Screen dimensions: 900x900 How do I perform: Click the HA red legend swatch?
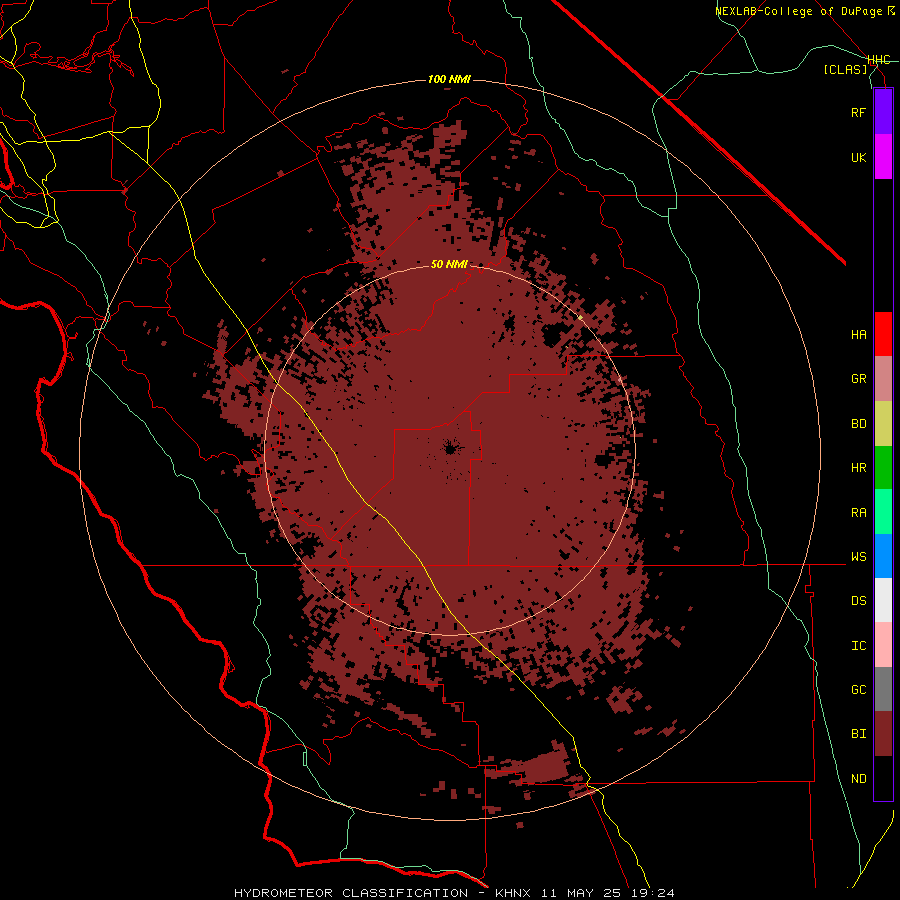883,334
